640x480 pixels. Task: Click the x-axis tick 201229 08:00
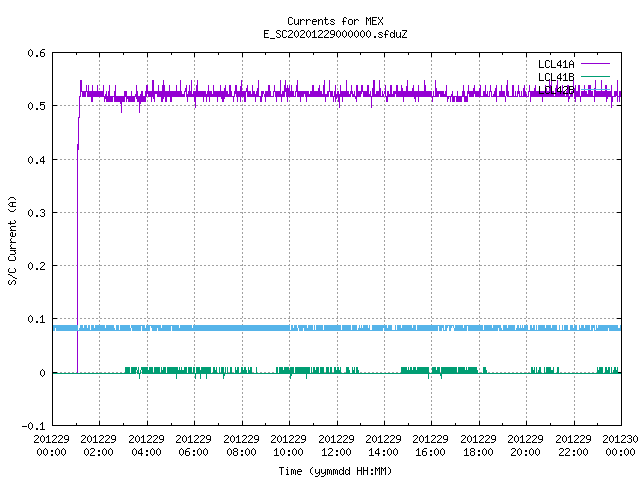click(241, 445)
